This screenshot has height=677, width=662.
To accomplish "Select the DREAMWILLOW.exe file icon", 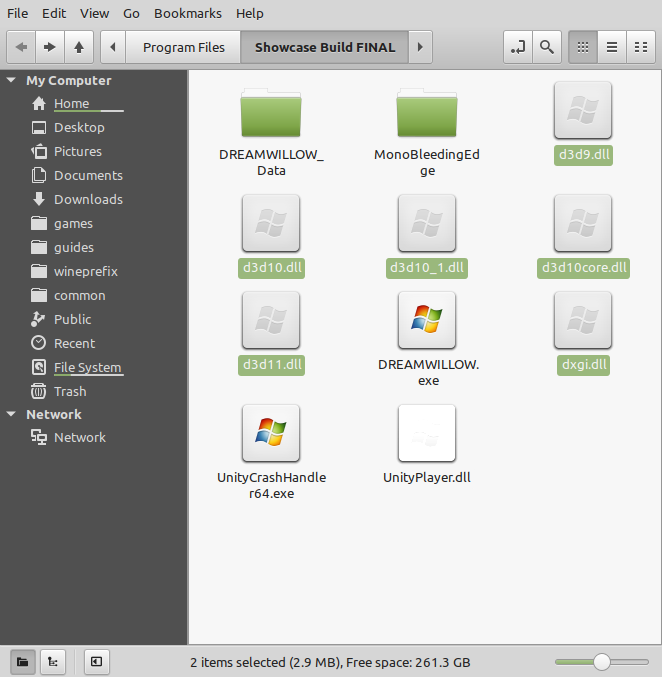I will tap(427, 320).
